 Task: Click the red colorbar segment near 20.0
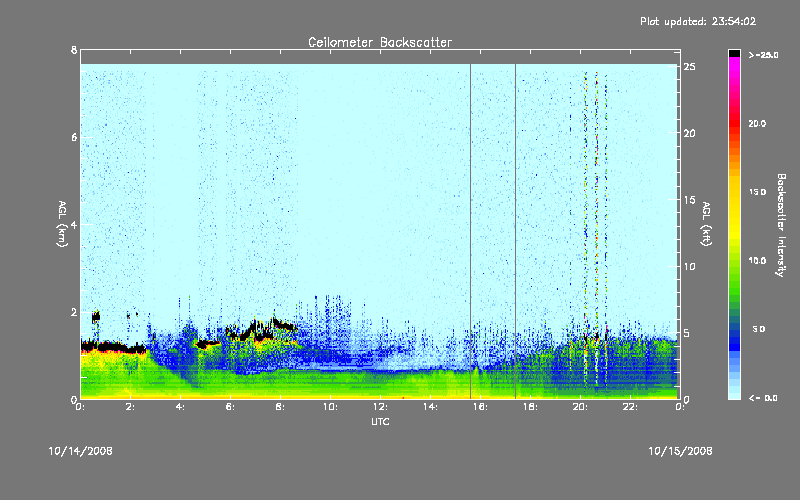(x=734, y=124)
